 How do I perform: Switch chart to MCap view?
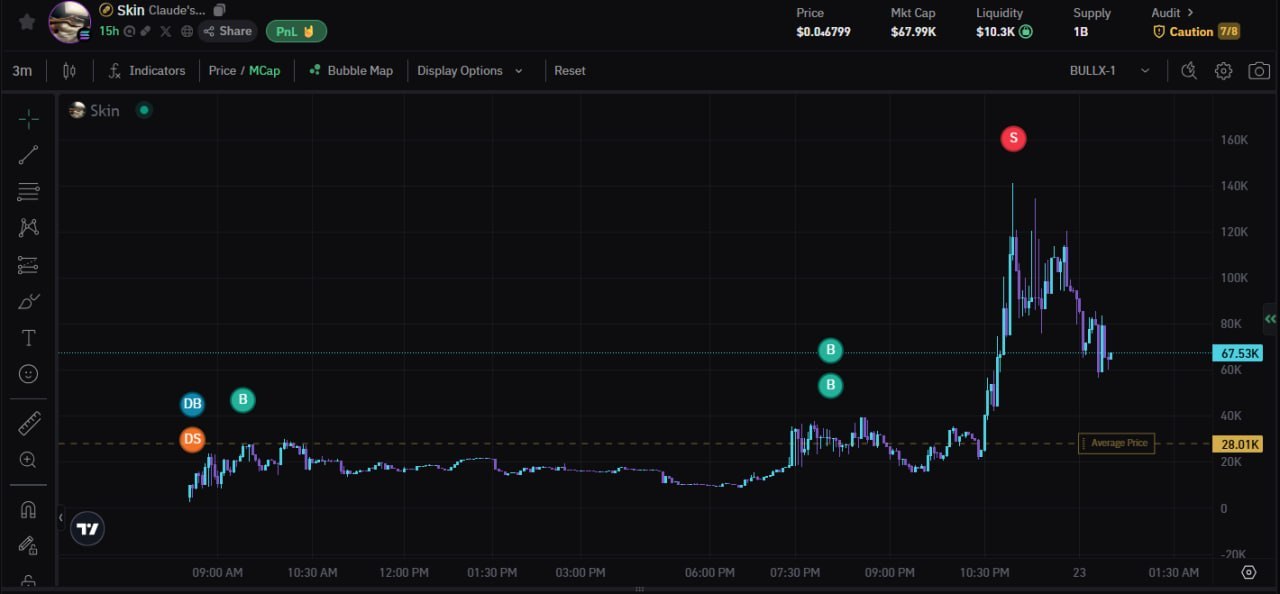265,71
